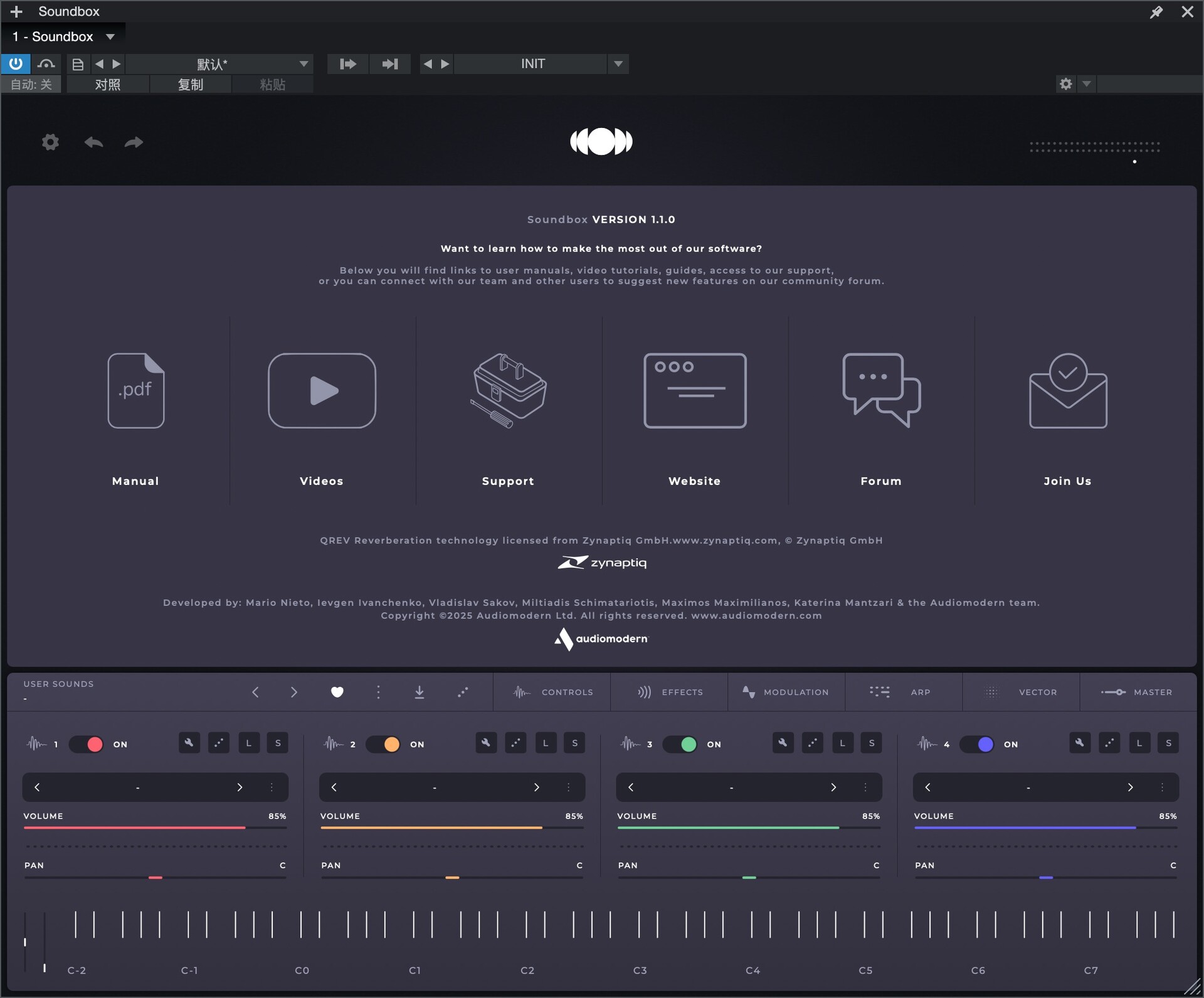Screen dimensions: 1204x998
Task: Switch to the MASTER tab
Action: (1138, 692)
